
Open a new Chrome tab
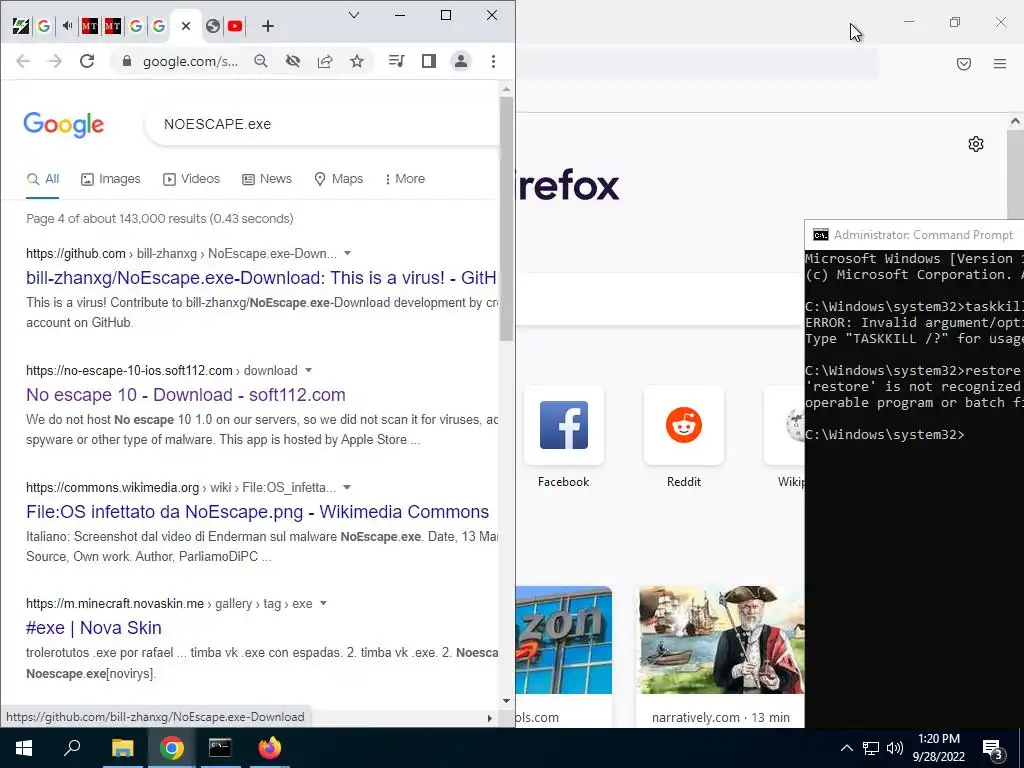pos(268,26)
